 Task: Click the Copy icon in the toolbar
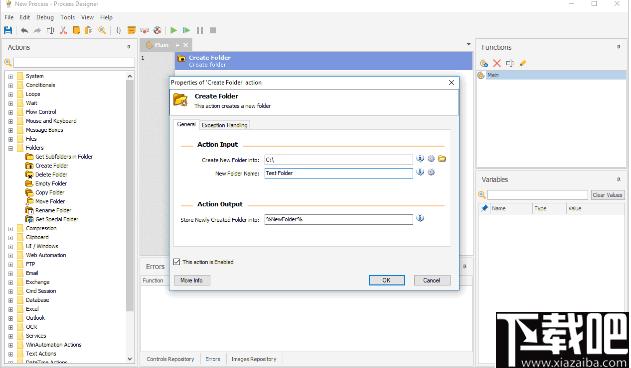[x=76, y=30]
